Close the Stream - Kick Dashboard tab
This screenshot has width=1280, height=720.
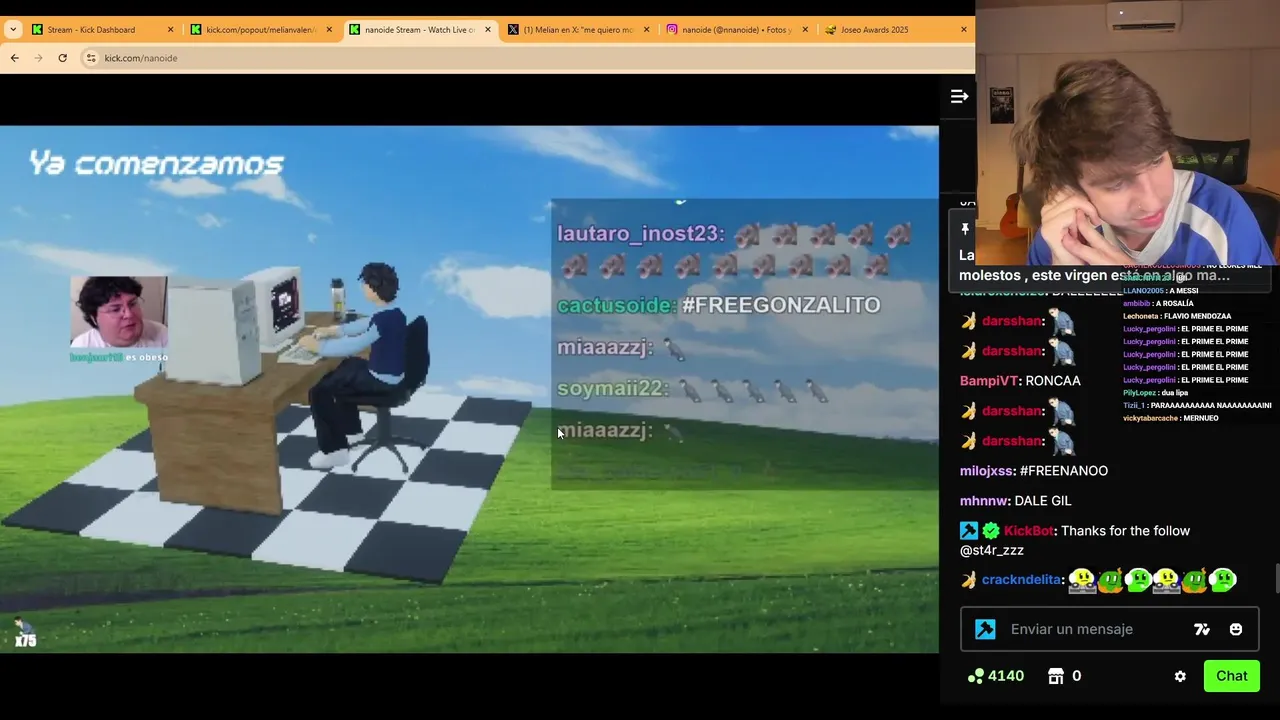(x=171, y=29)
